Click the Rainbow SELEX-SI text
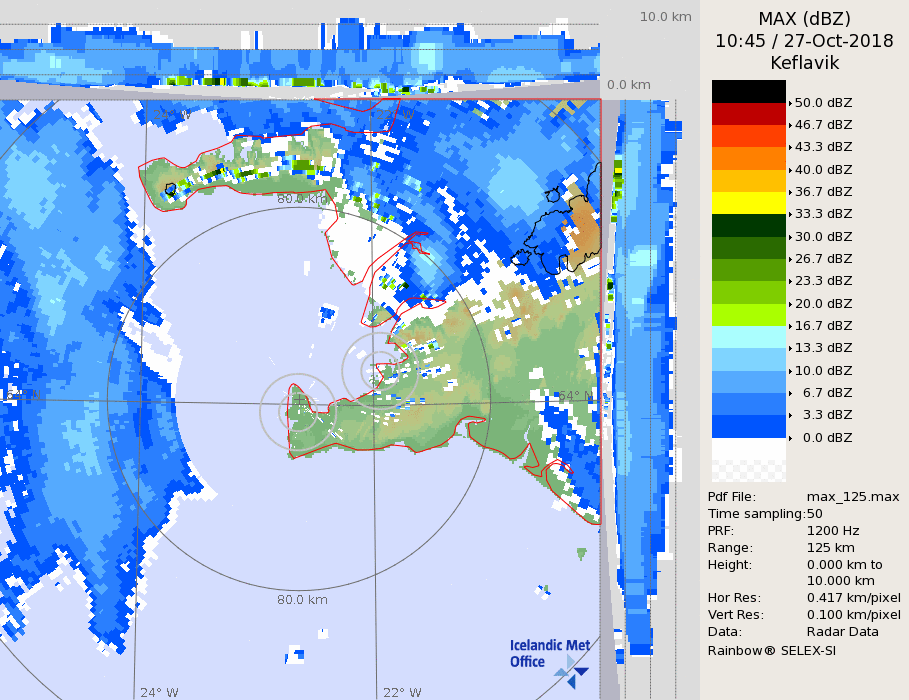Viewport: 909px width, 700px height. point(771,650)
